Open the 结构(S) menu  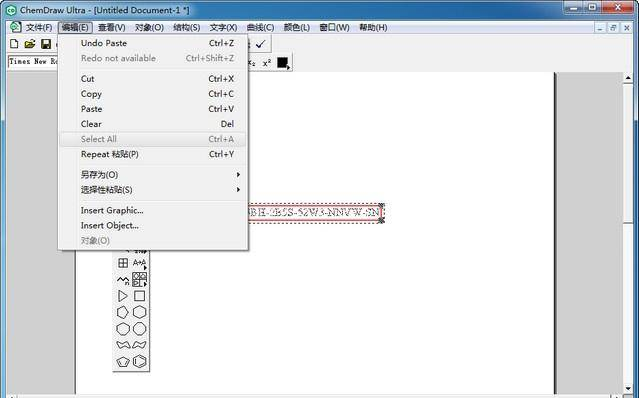tap(187, 27)
